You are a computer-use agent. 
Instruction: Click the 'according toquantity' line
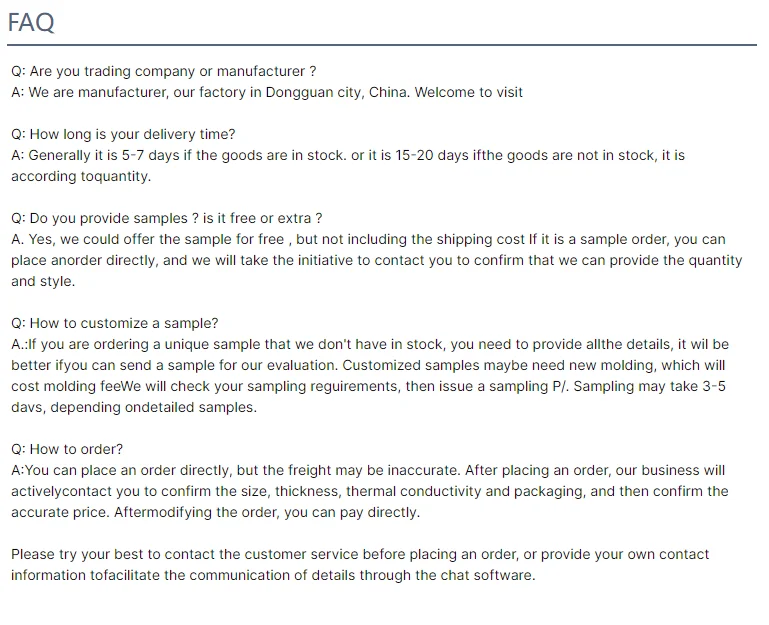[x=81, y=176]
